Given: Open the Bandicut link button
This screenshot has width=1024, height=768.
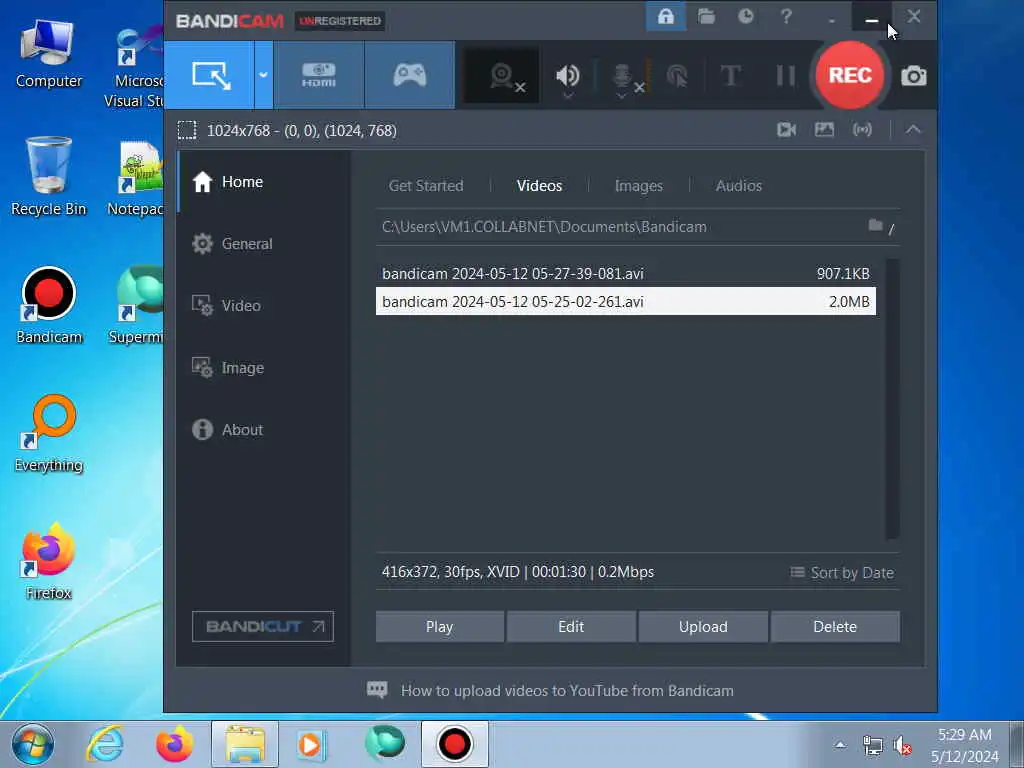Looking at the screenshot, I should point(263,627).
